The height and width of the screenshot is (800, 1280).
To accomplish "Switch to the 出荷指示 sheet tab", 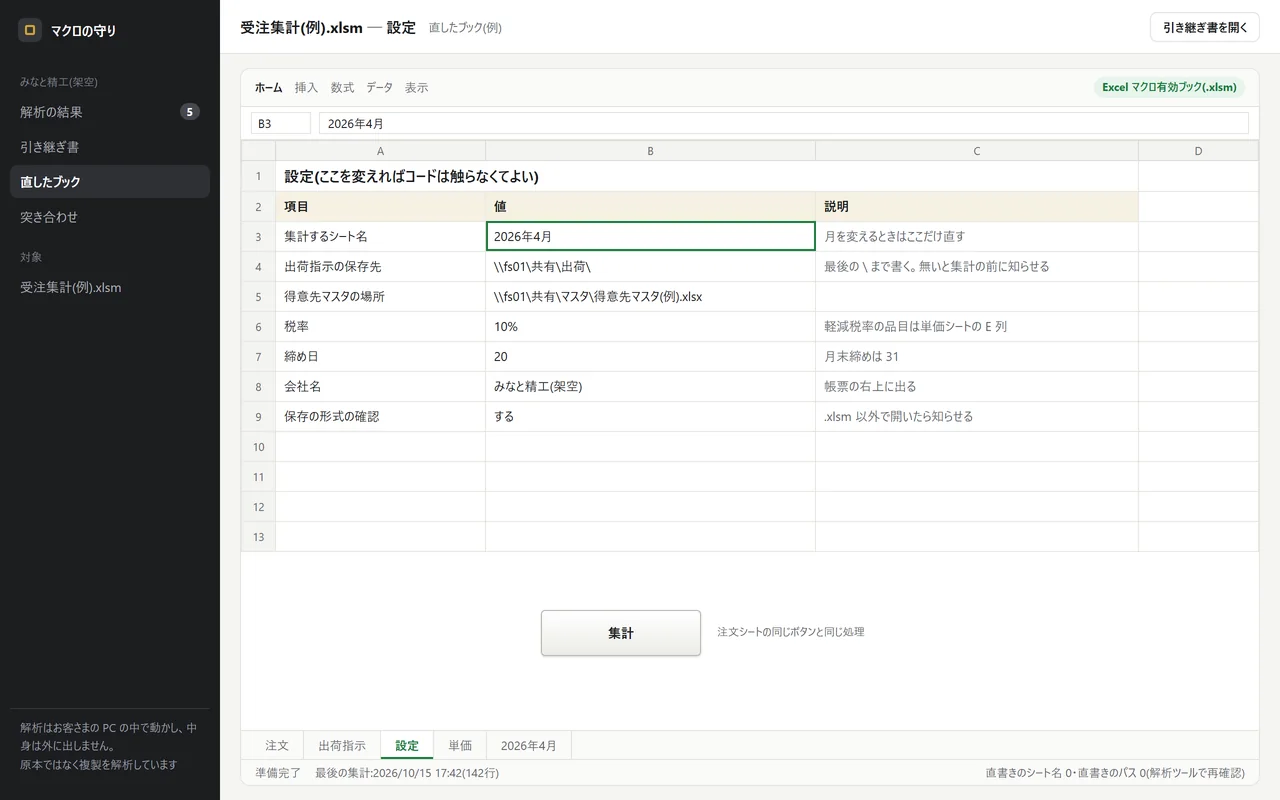I will click(x=342, y=745).
